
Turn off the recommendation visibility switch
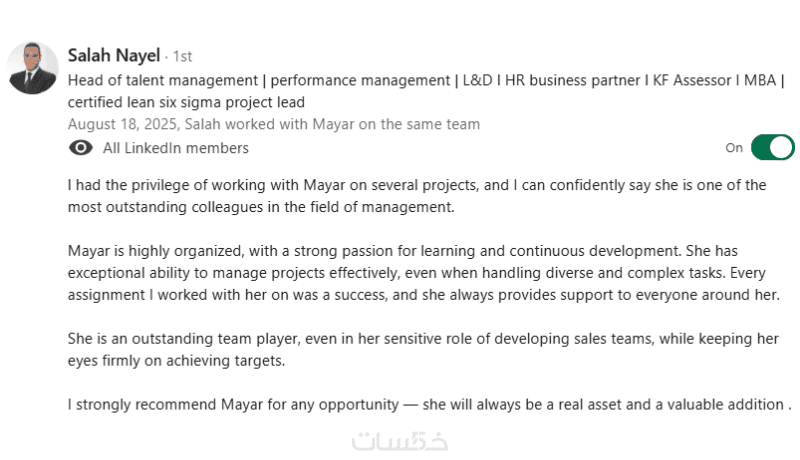coord(772,148)
